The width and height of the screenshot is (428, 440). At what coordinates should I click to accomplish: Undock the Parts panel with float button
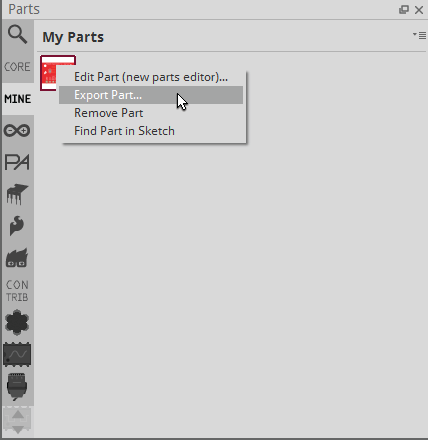pyautogui.click(x=404, y=10)
